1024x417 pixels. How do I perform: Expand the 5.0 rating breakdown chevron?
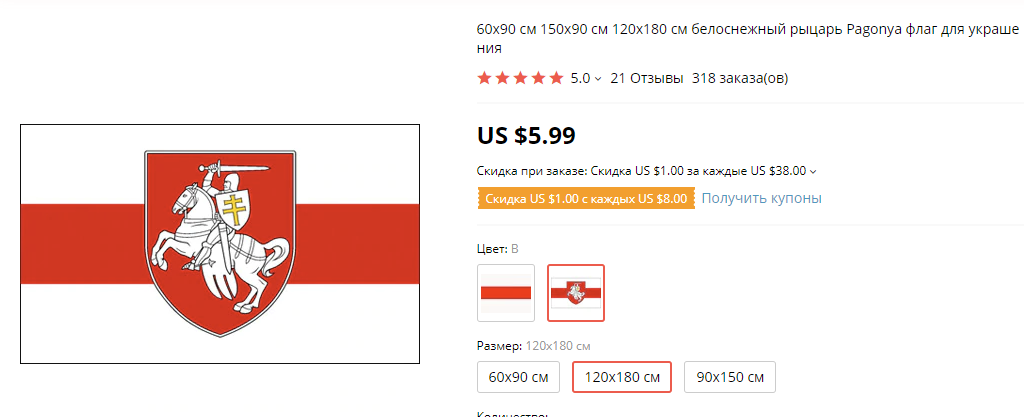pos(598,79)
